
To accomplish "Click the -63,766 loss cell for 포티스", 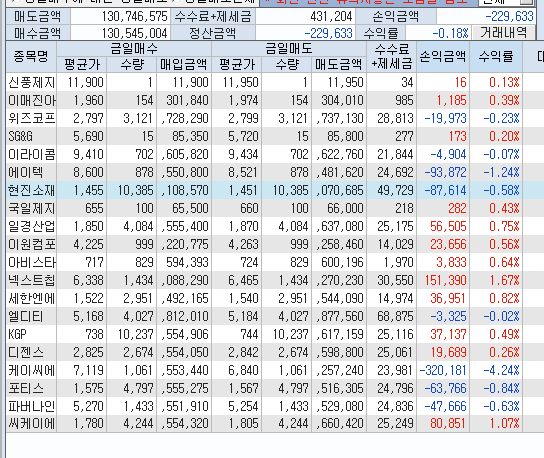I will pos(443,389).
